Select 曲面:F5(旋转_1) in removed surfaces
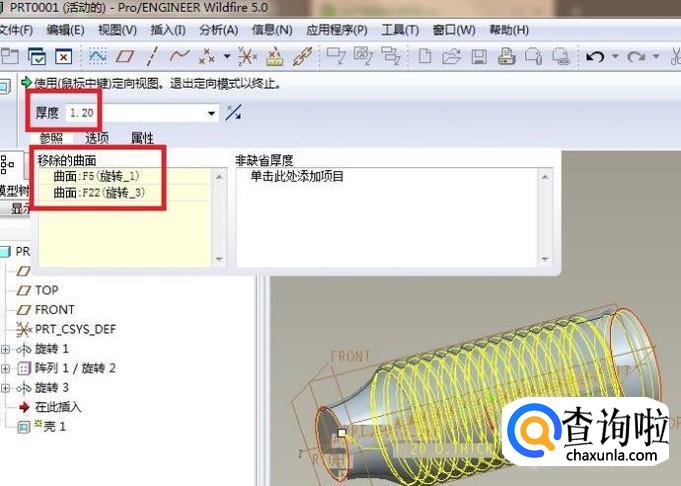Screen dimensions: 681x486 tap(125, 176)
